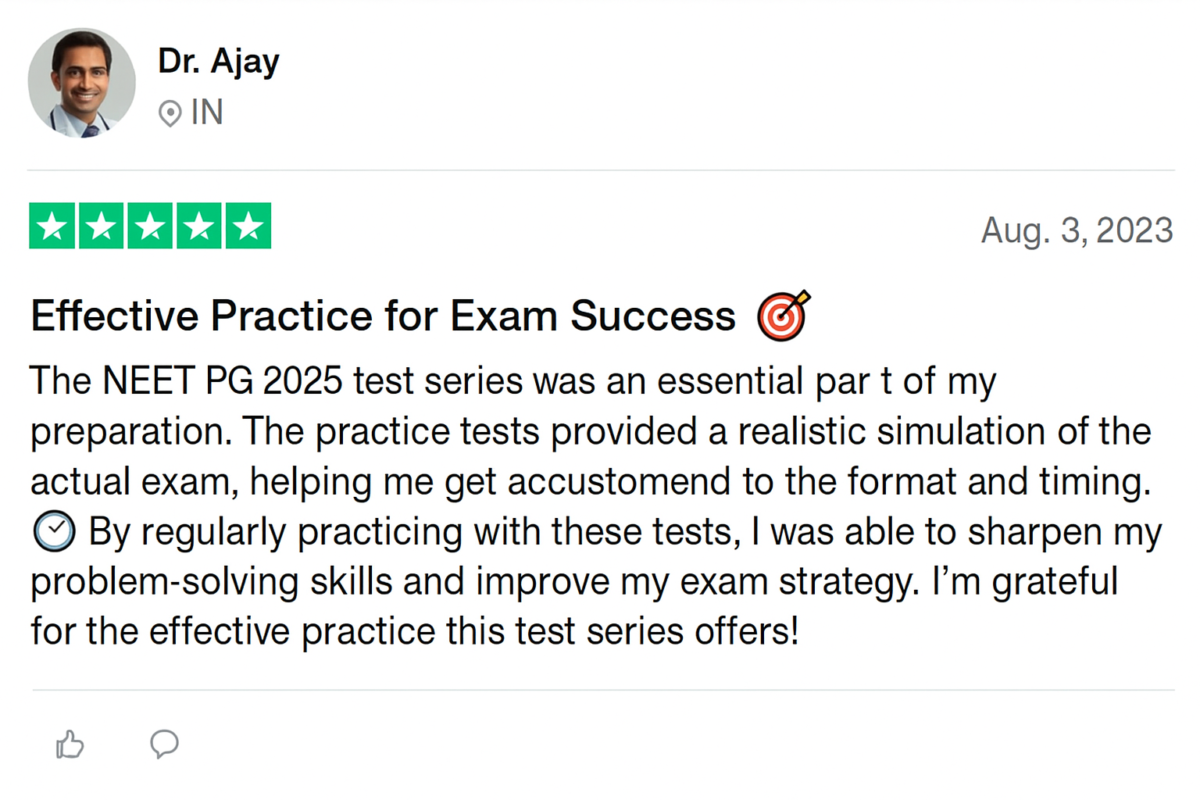
Task: Click line starting preparation. The practice tests
Action: pos(591,433)
